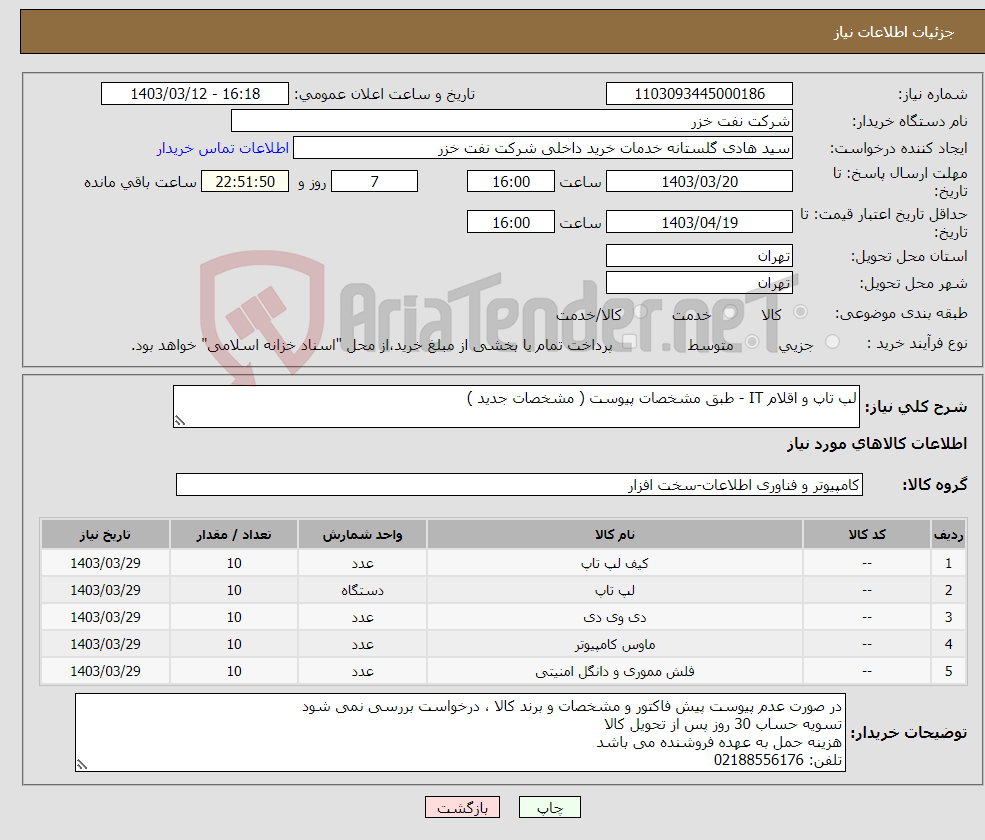
Task: Click the تاریخ نیاز column header
Action: 106,535
